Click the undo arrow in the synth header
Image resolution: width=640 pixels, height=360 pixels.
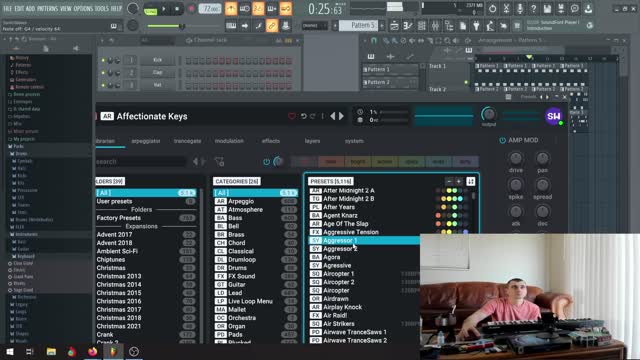point(304,116)
